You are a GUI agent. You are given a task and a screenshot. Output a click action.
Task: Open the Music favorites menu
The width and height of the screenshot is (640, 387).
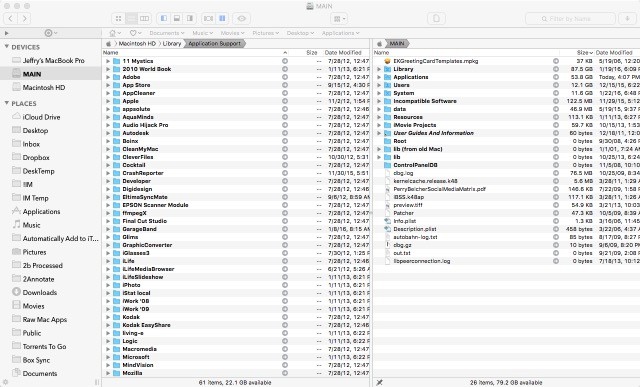(x=202, y=33)
